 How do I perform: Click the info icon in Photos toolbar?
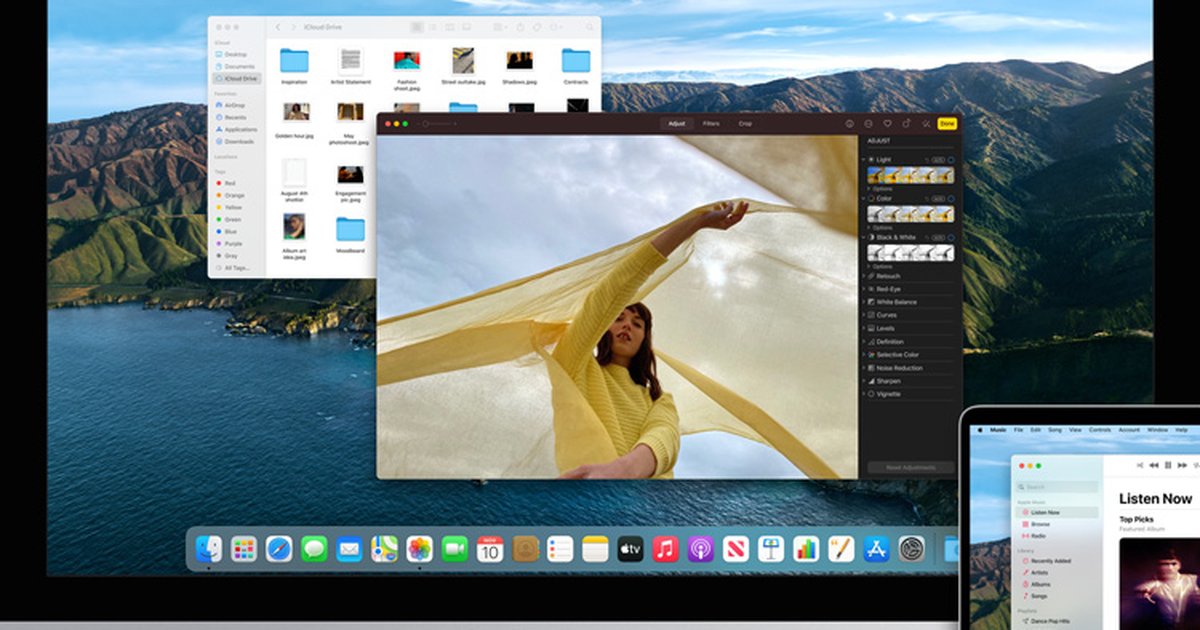(849, 124)
